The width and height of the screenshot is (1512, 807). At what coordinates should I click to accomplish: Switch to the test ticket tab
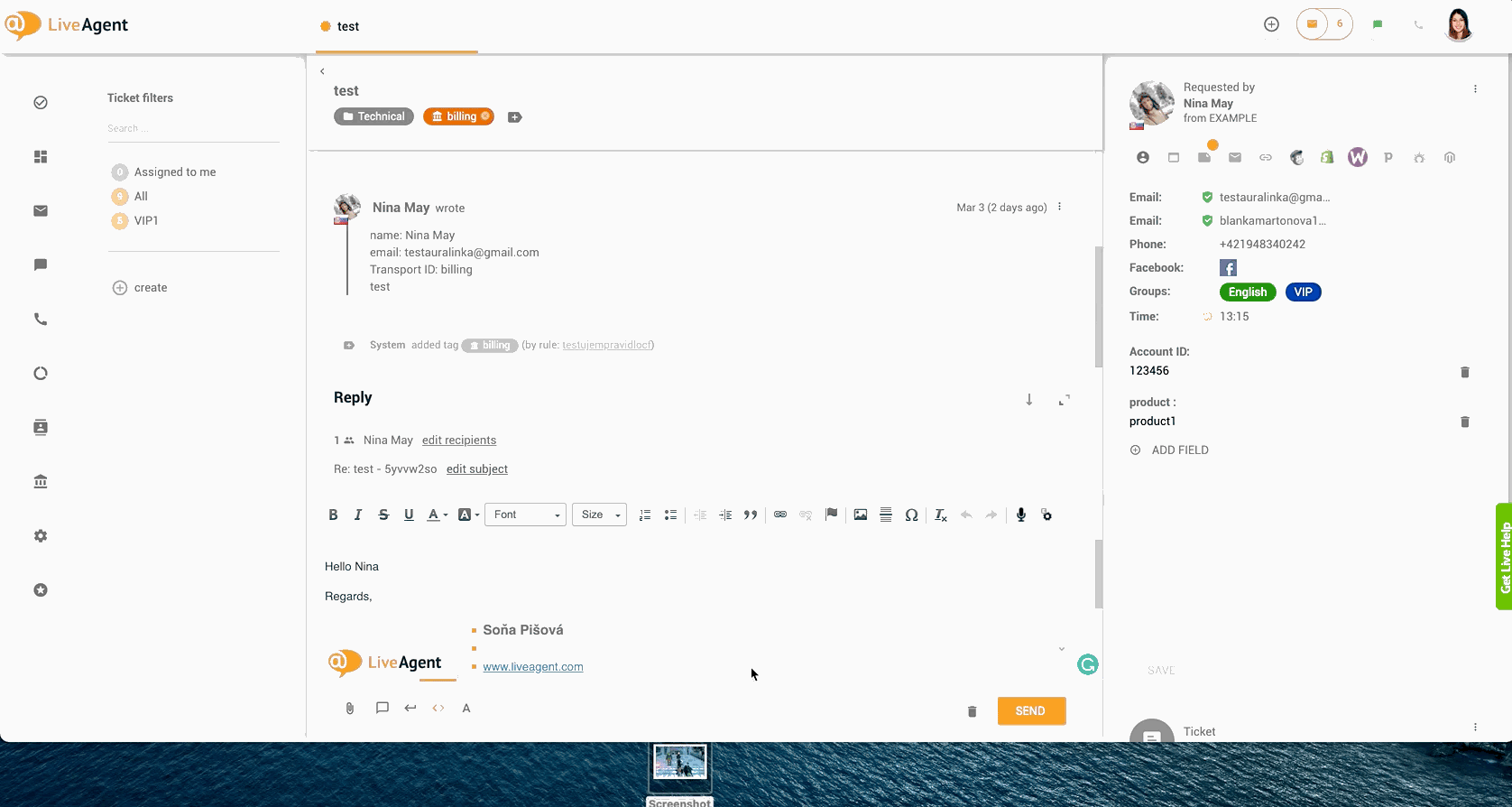click(x=347, y=27)
